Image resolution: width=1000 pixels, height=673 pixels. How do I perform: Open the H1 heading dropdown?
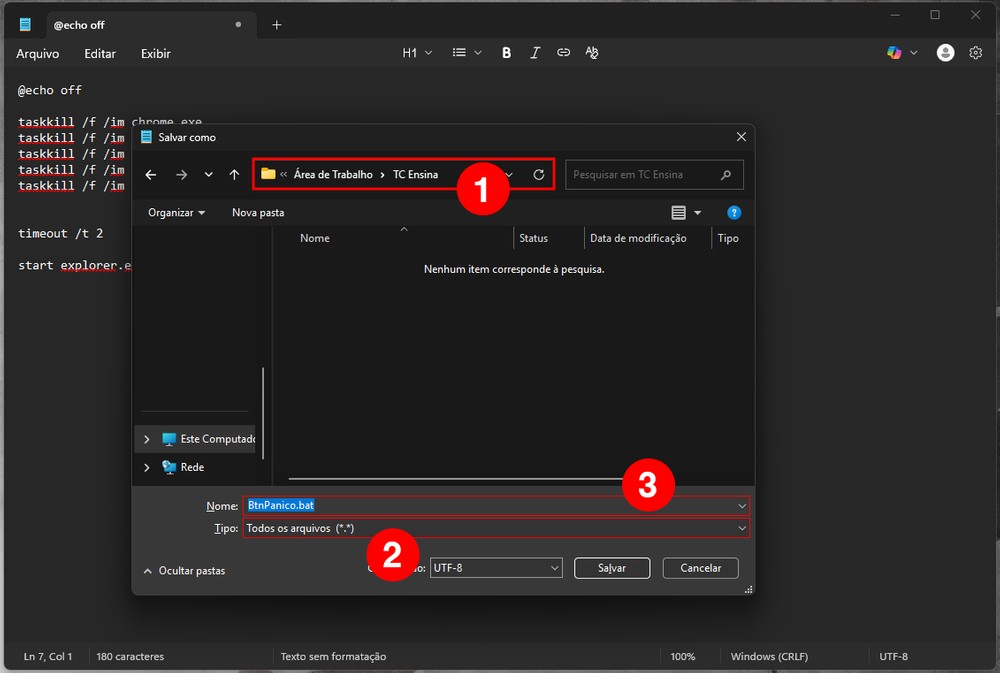tap(417, 53)
